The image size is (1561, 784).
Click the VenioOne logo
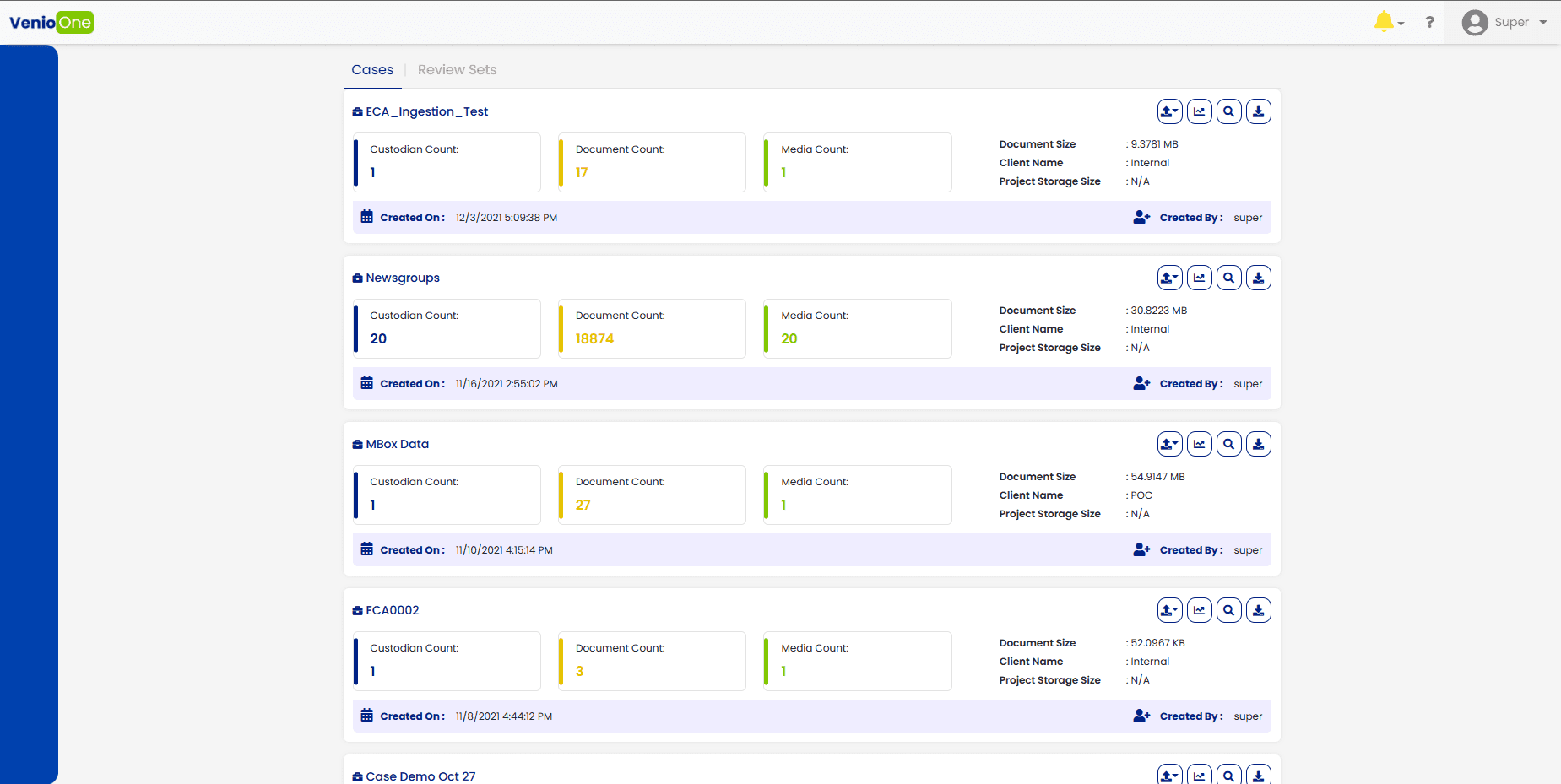click(51, 23)
